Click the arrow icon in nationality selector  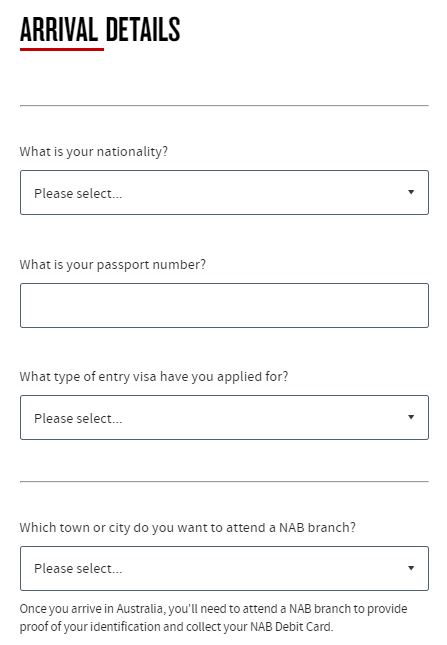point(410,192)
